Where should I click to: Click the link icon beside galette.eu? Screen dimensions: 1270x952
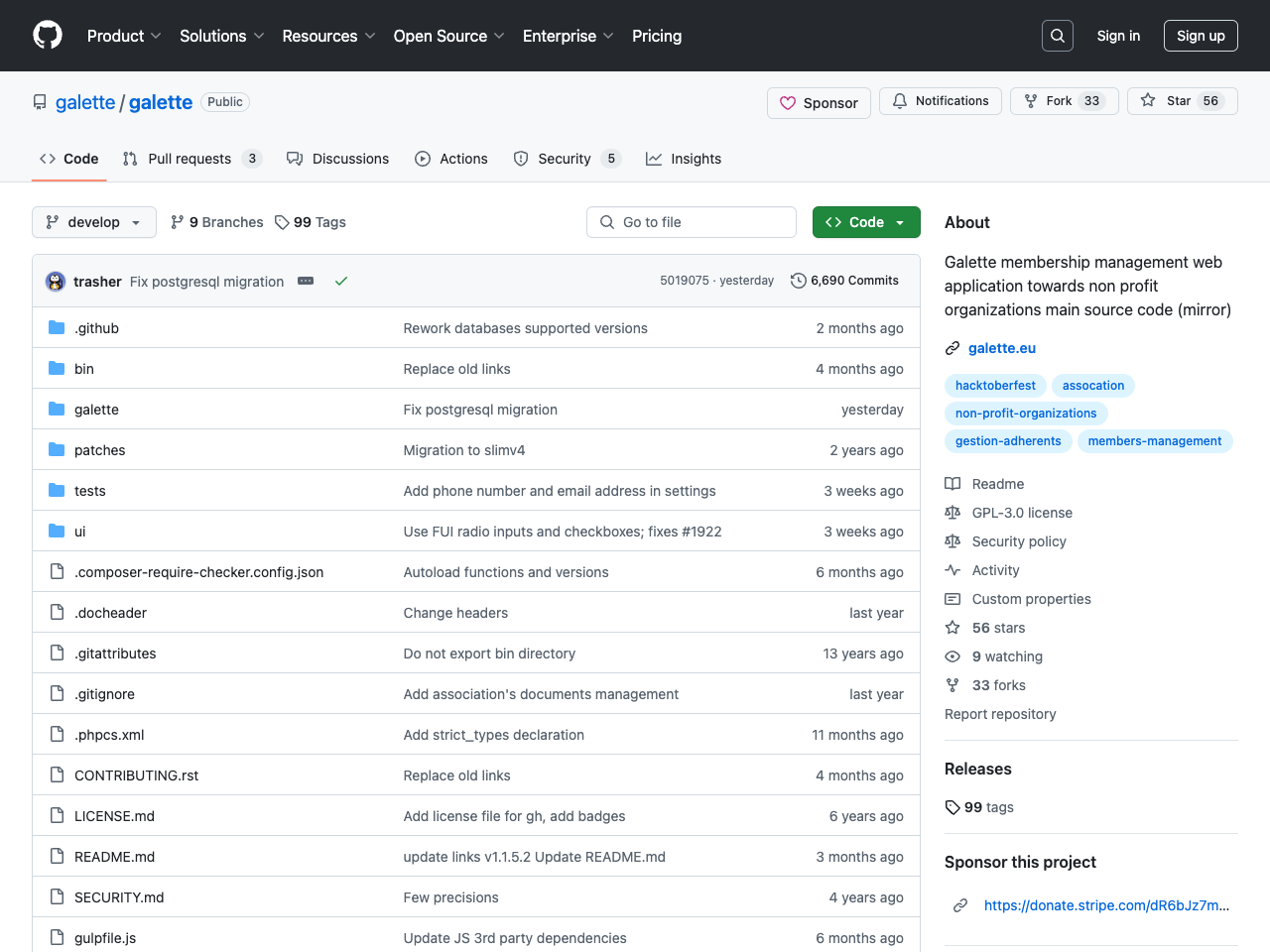(x=952, y=348)
